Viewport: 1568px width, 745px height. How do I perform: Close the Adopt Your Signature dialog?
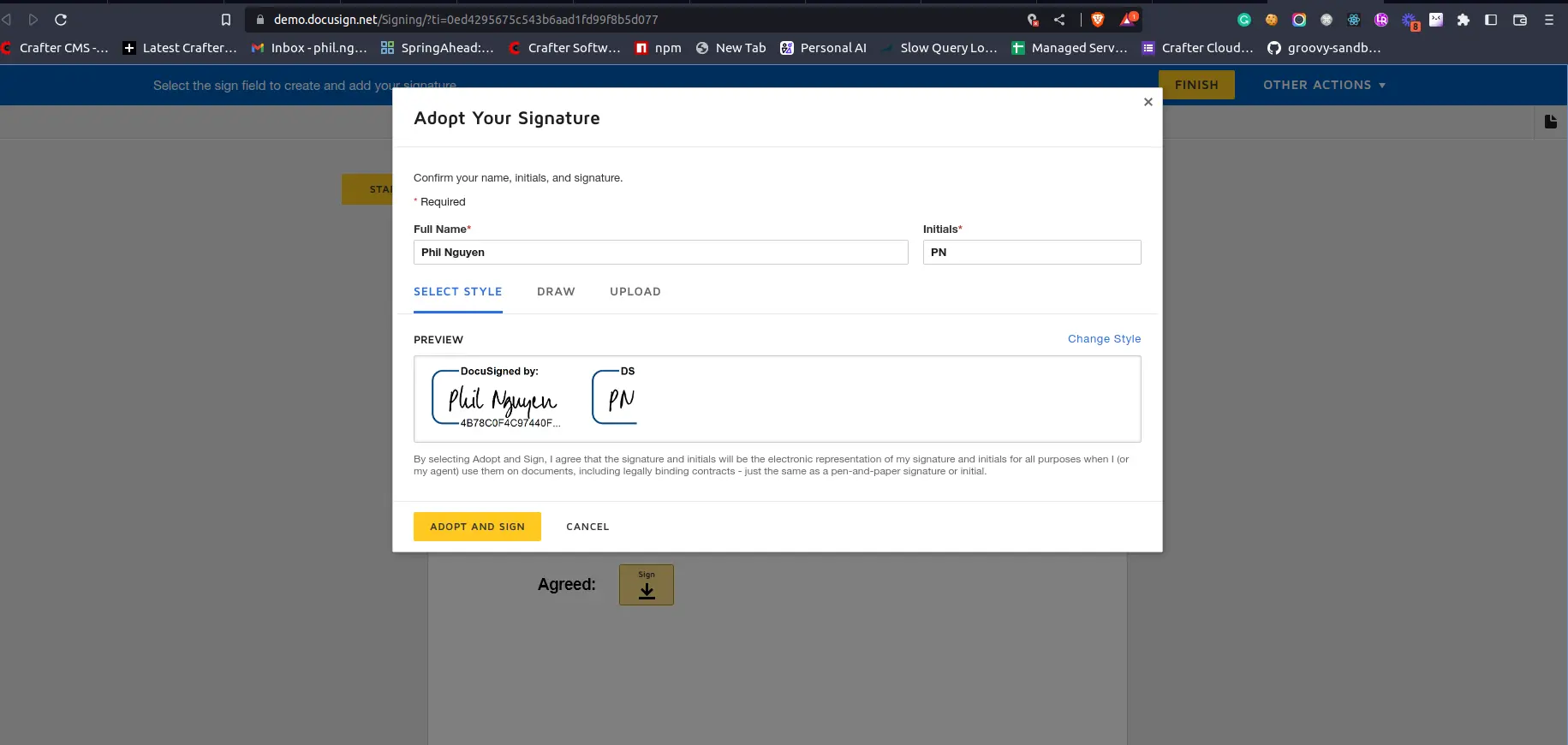coord(1148,102)
